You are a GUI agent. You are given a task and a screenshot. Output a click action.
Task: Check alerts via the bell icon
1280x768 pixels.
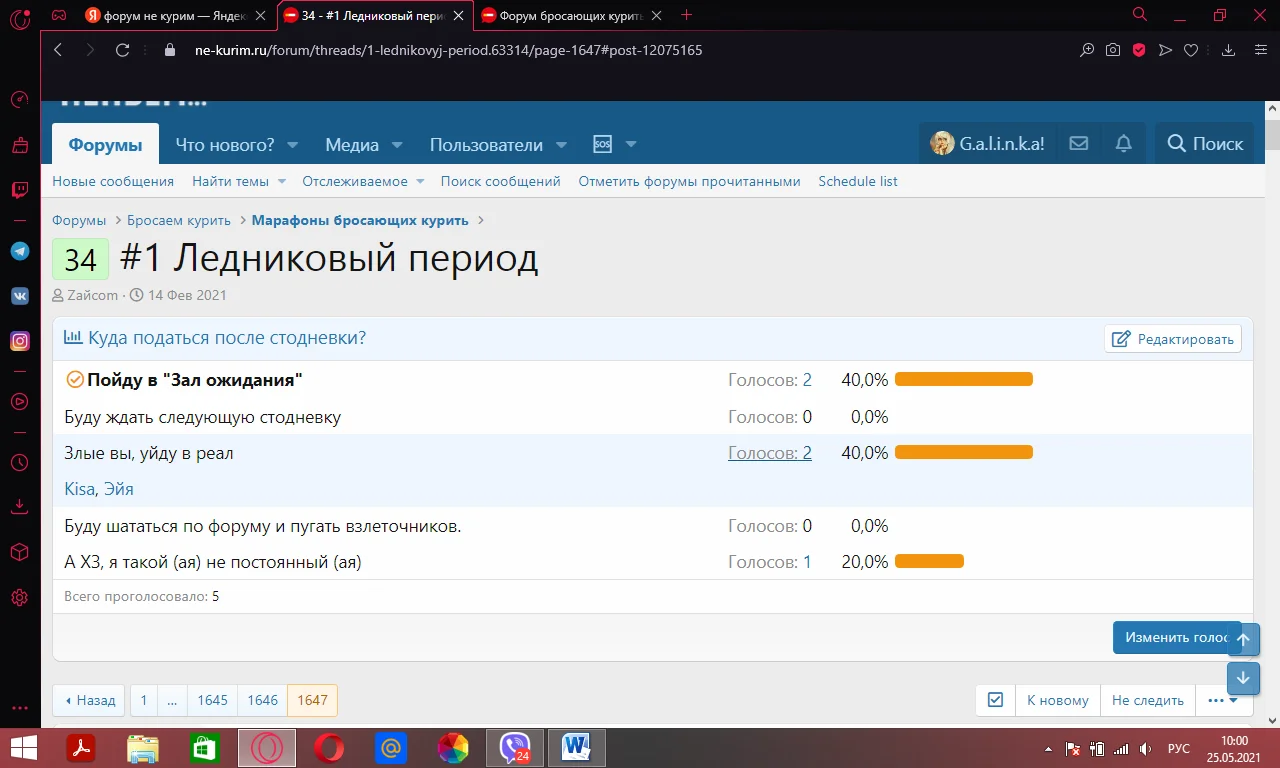1123,143
